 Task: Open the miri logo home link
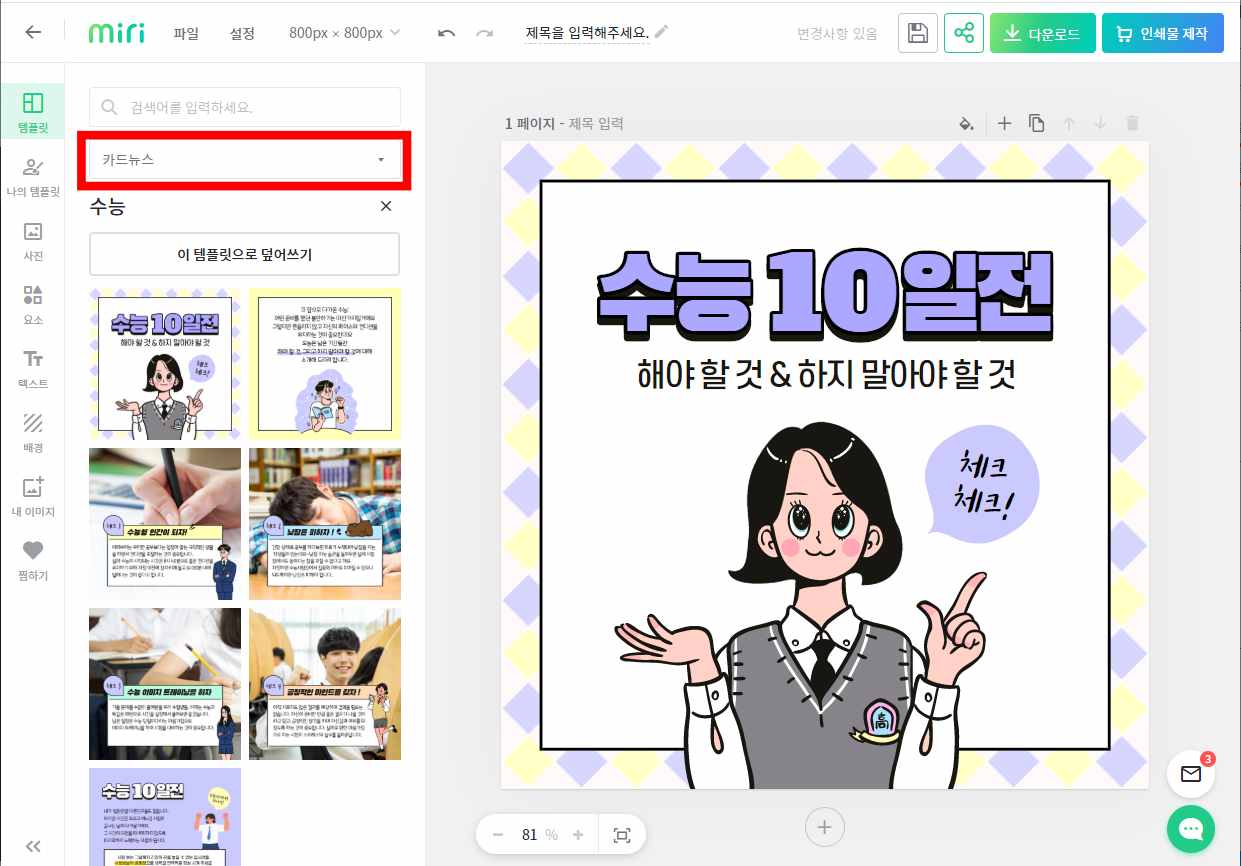pos(115,32)
